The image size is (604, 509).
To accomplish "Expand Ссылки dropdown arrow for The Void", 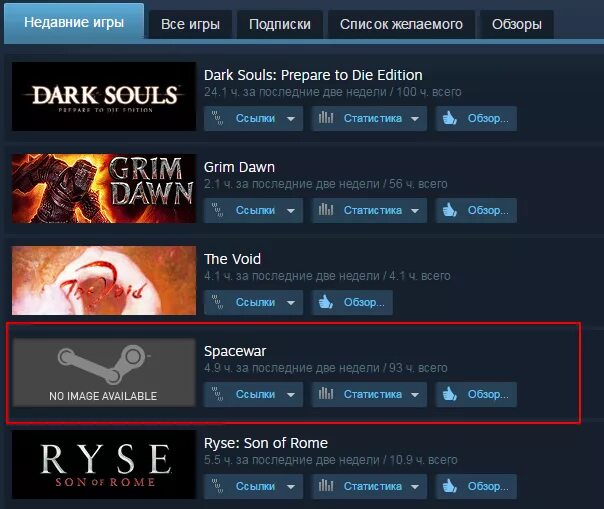I will pyautogui.click(x=291, y=302).
